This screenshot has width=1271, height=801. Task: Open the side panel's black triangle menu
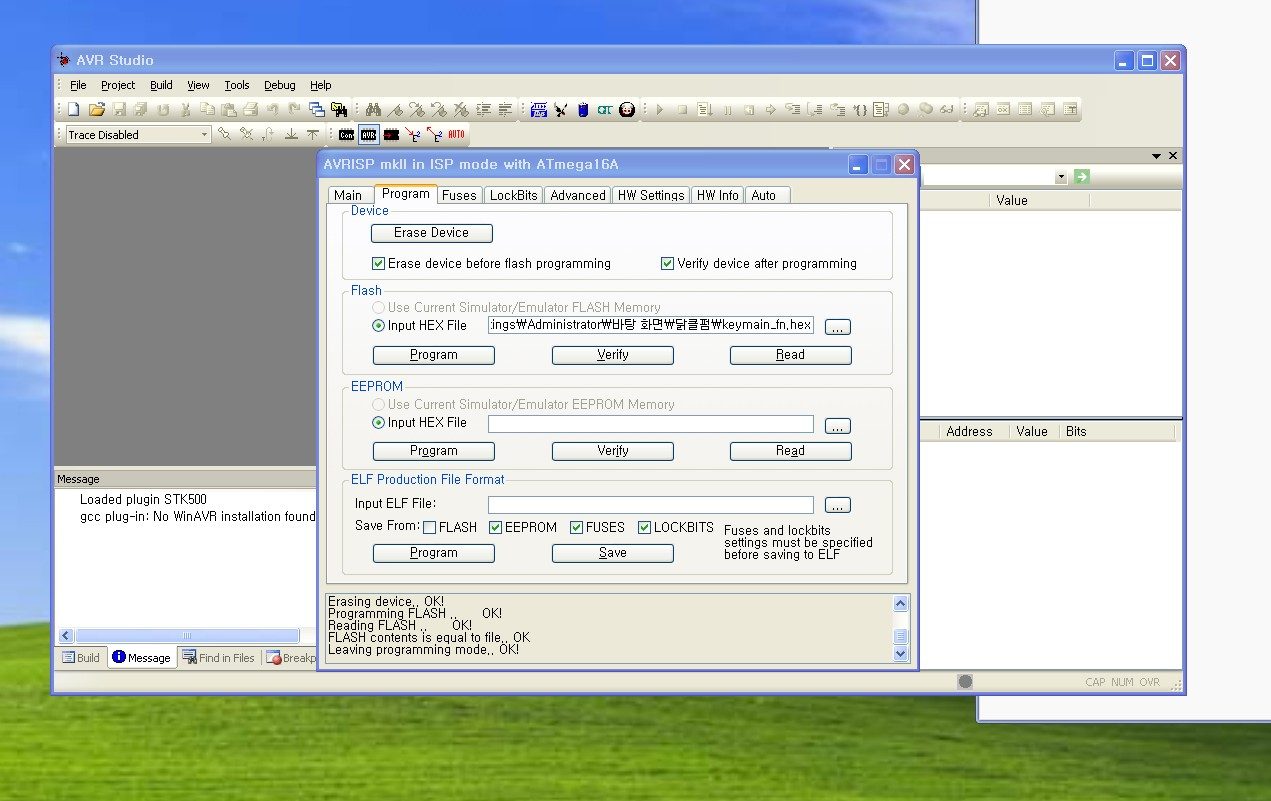[1157, 156]
